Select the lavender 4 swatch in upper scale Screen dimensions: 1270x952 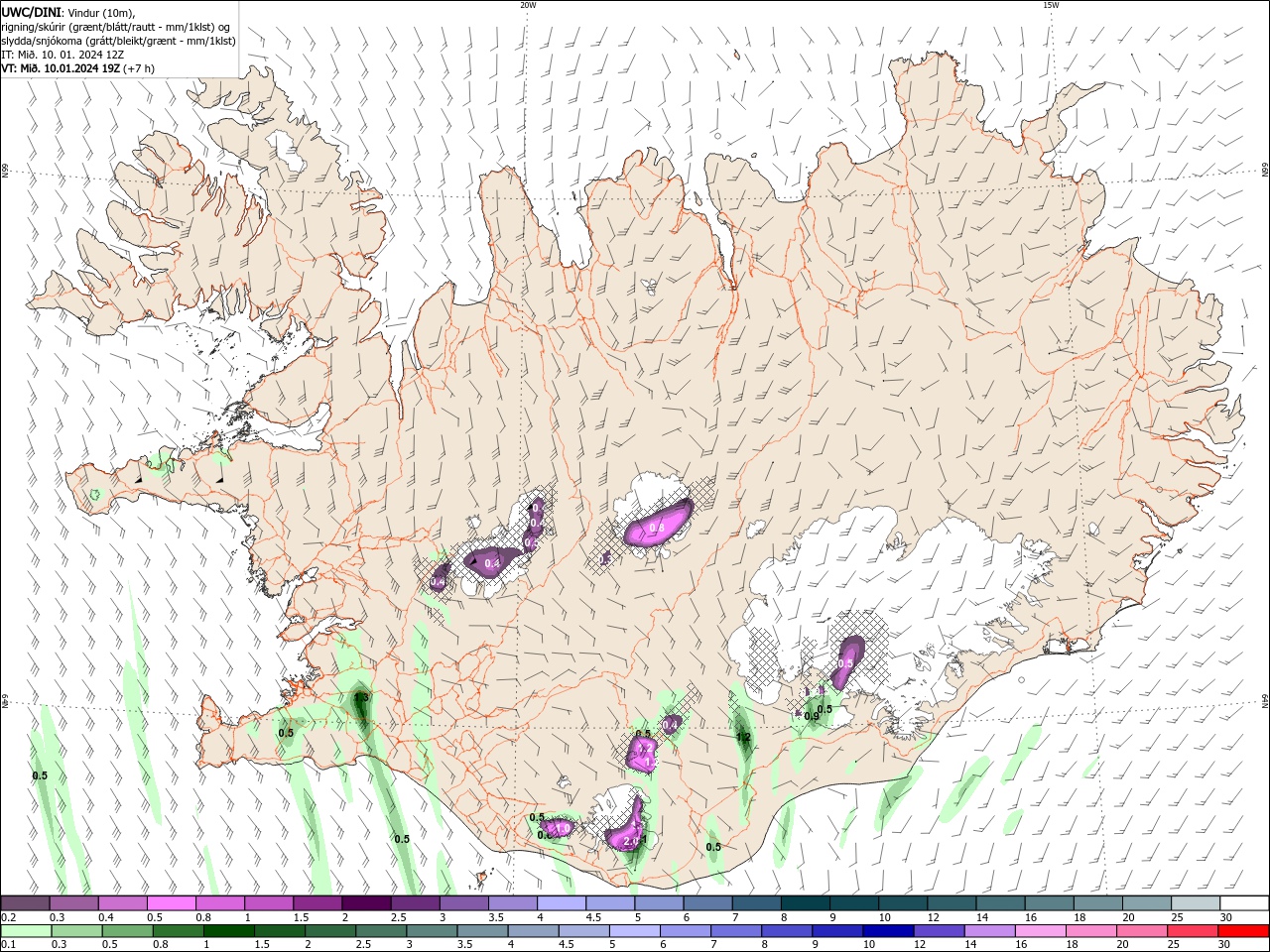[x=562, y=903]
